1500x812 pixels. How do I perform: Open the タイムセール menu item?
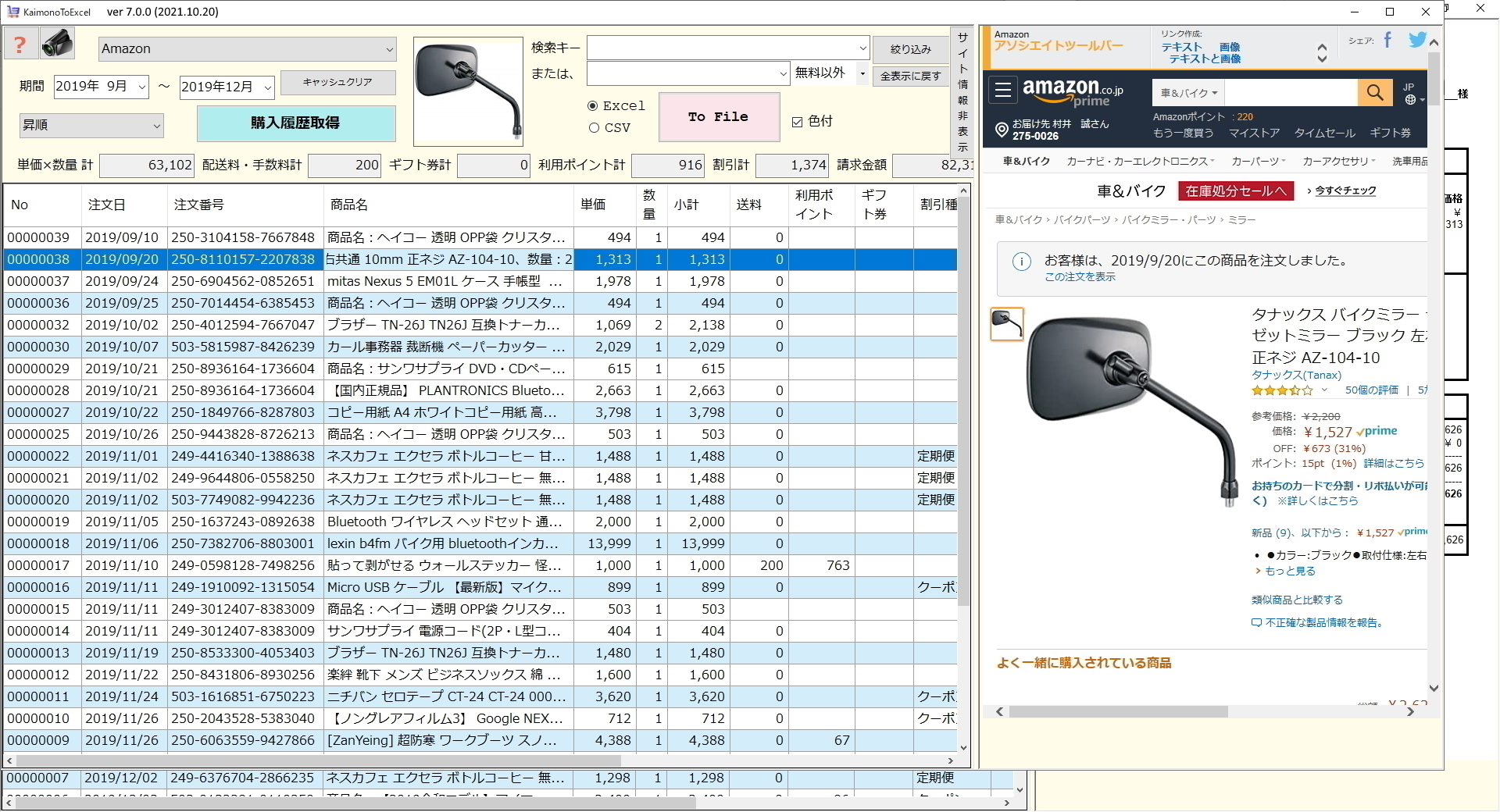pos(1324,133)
